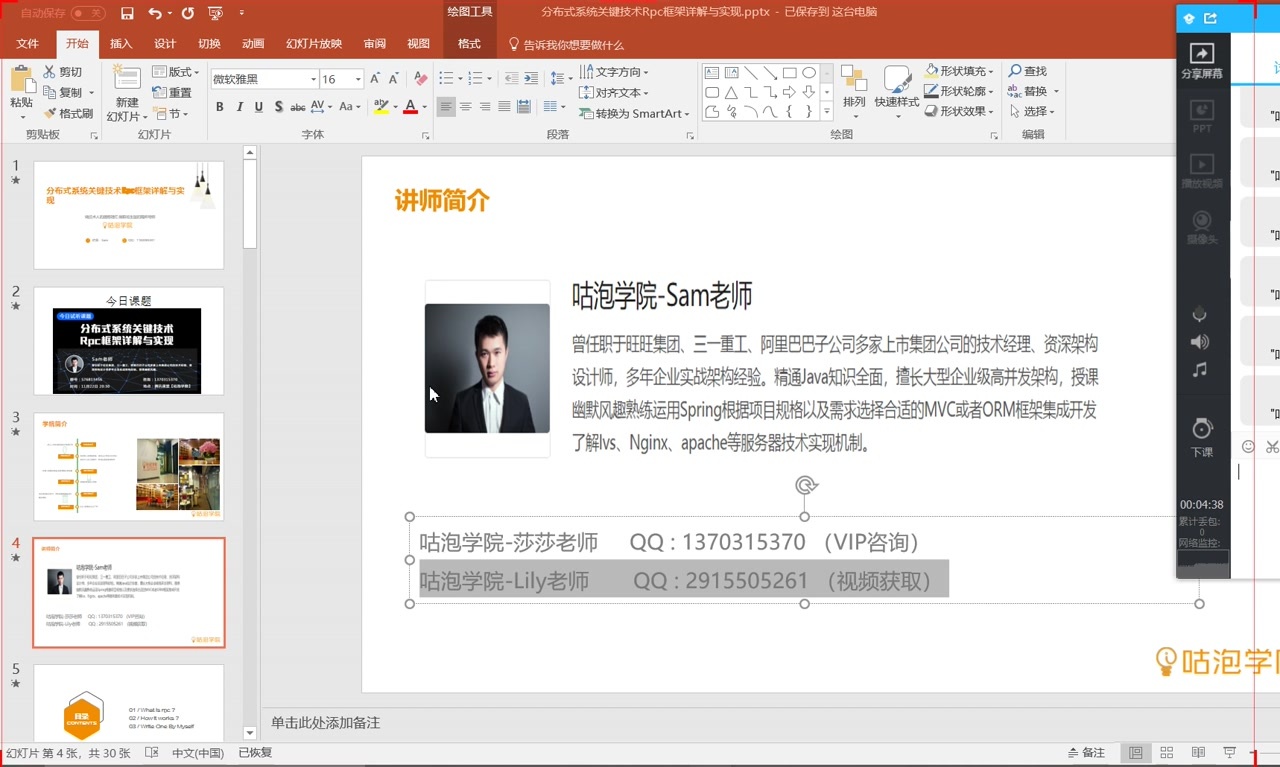Decrease list indent level icon
Viewport: 1280px width, 767px height.
click(512, 78)
